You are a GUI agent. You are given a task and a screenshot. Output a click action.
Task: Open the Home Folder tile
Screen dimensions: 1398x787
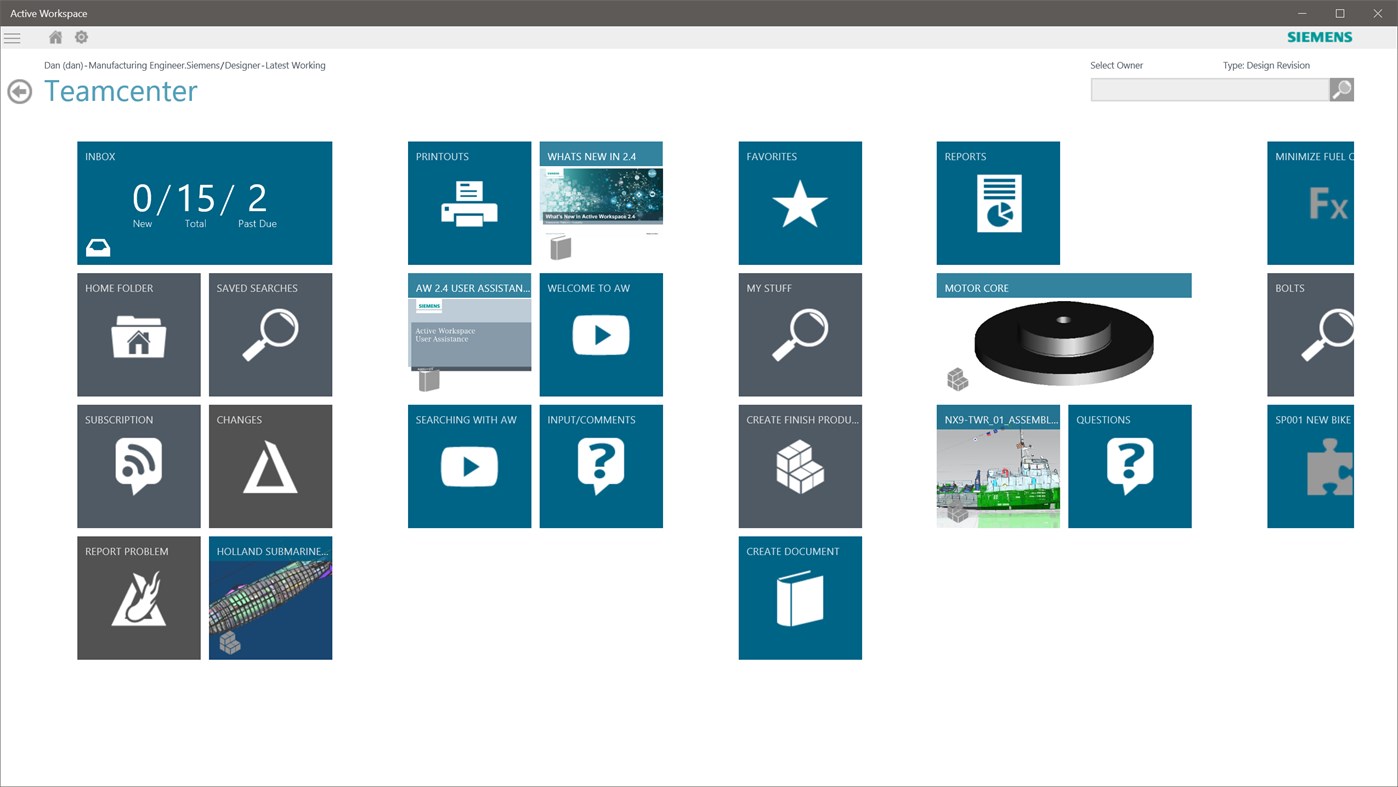click(138, 334)
